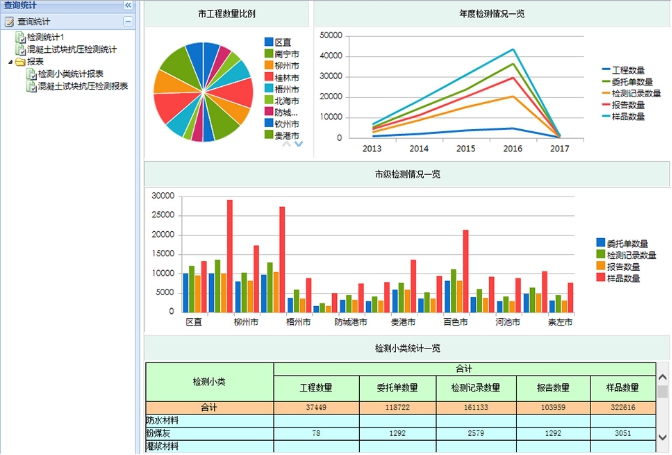Click the 检测小类统计报表 document icon
The height and width of the screenshot is (455, 672).
coord(31,74)
